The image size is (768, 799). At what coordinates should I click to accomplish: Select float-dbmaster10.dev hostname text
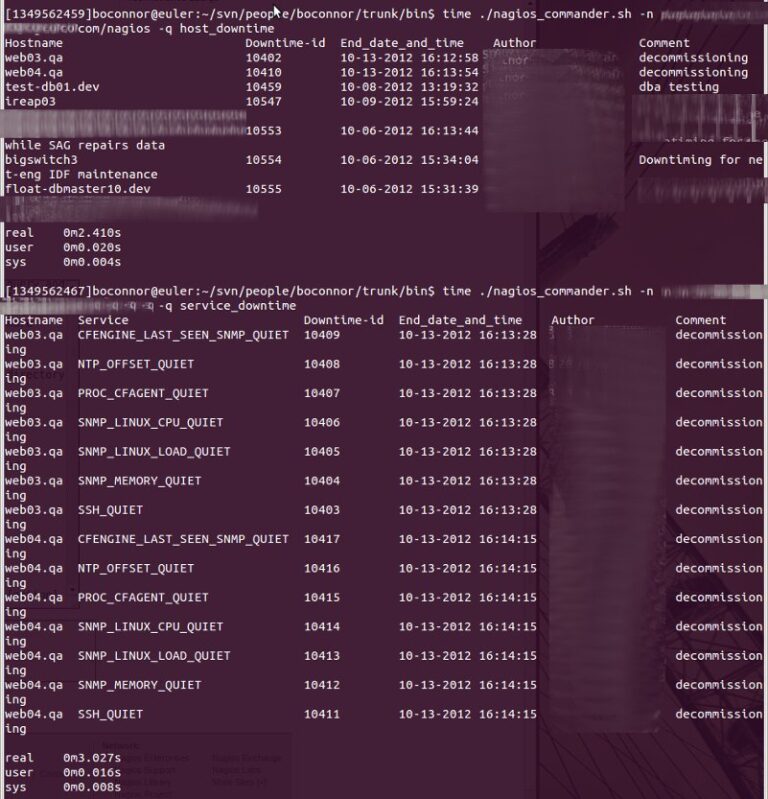pyautogui.click(x=78, y=189)
